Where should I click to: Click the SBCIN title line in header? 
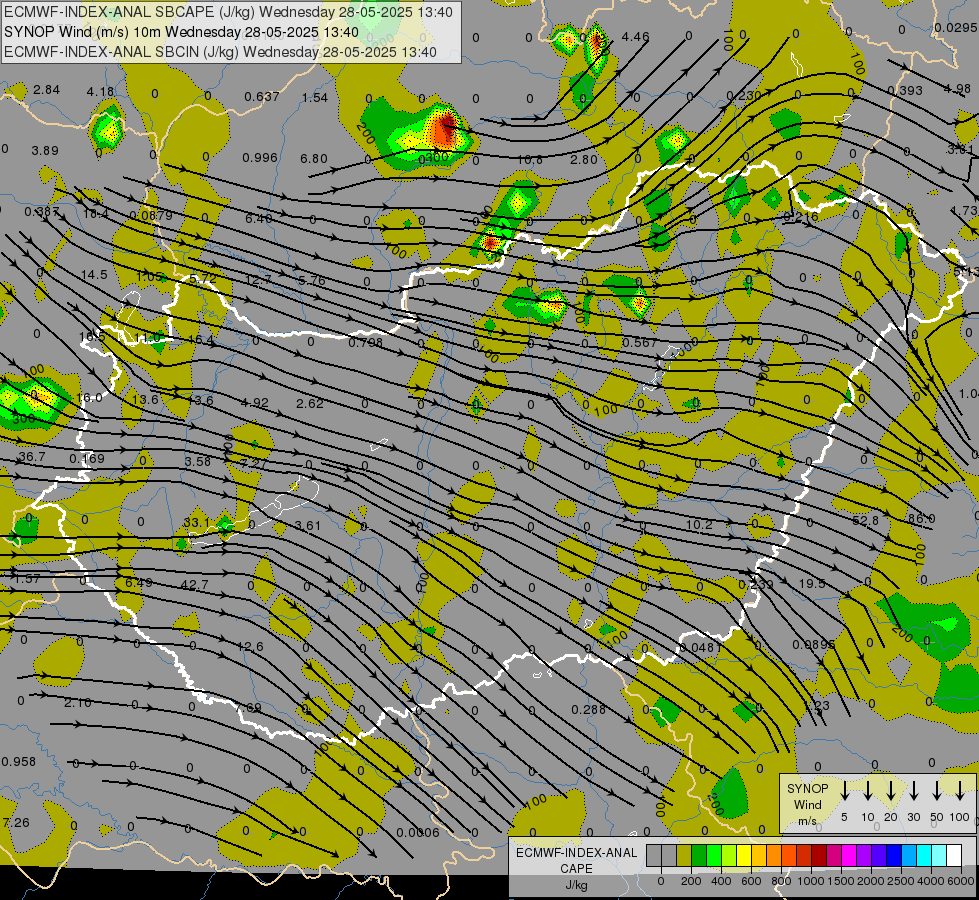click(x=220, y=52)
